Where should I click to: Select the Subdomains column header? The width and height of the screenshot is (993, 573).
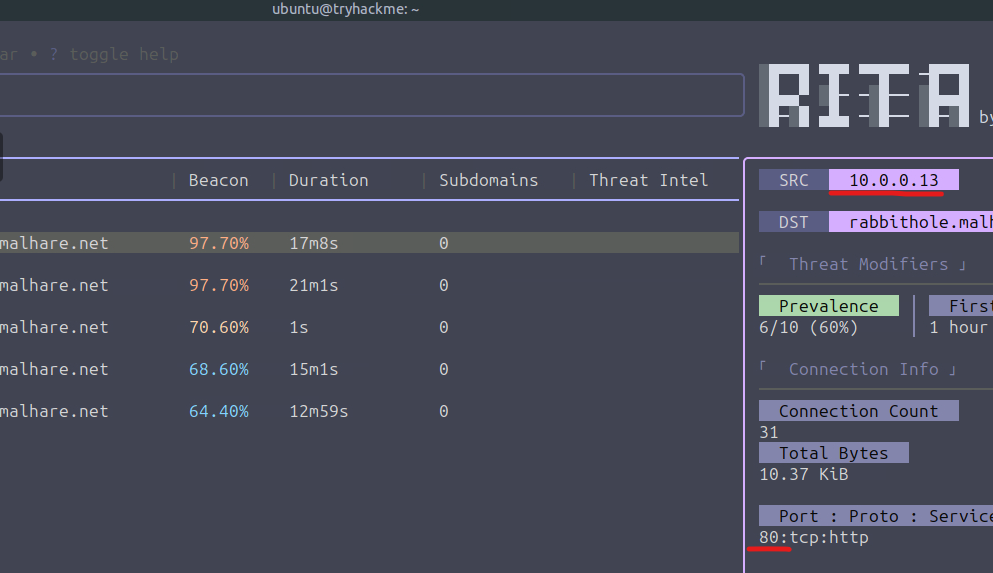pos(488,180)
